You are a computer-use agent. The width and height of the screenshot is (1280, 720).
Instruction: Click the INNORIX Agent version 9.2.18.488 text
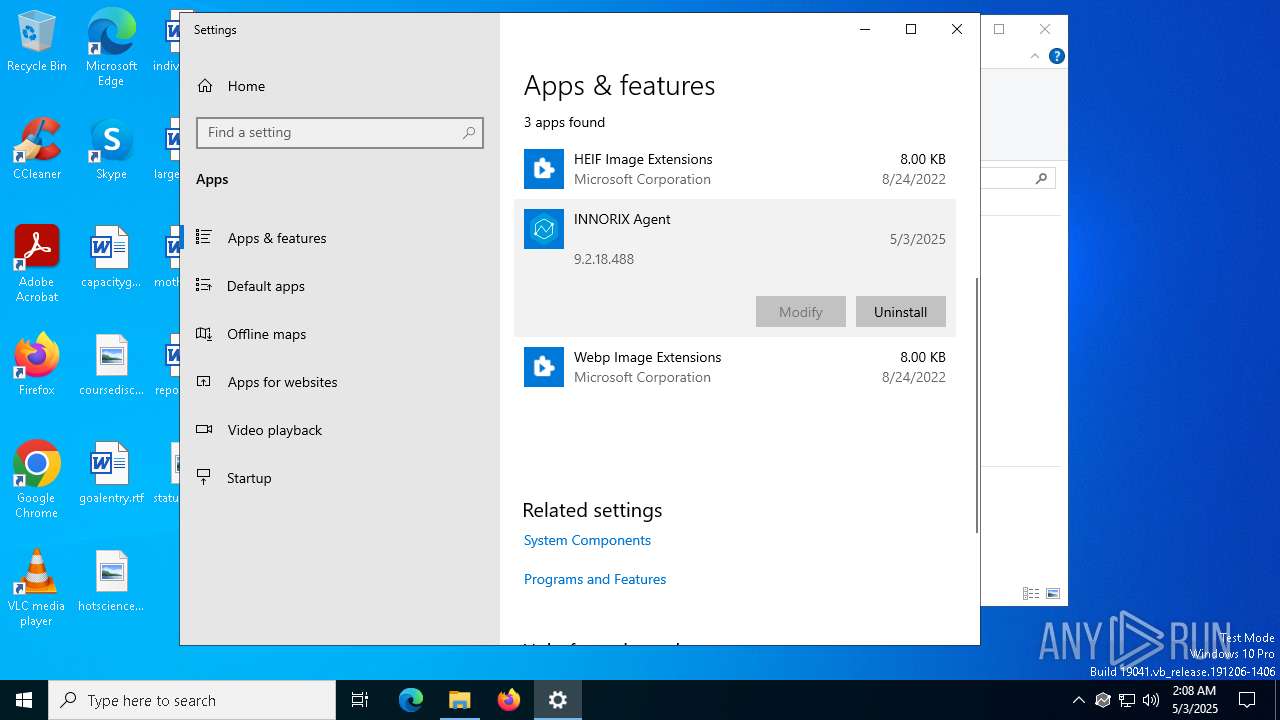tap(604, 259)
